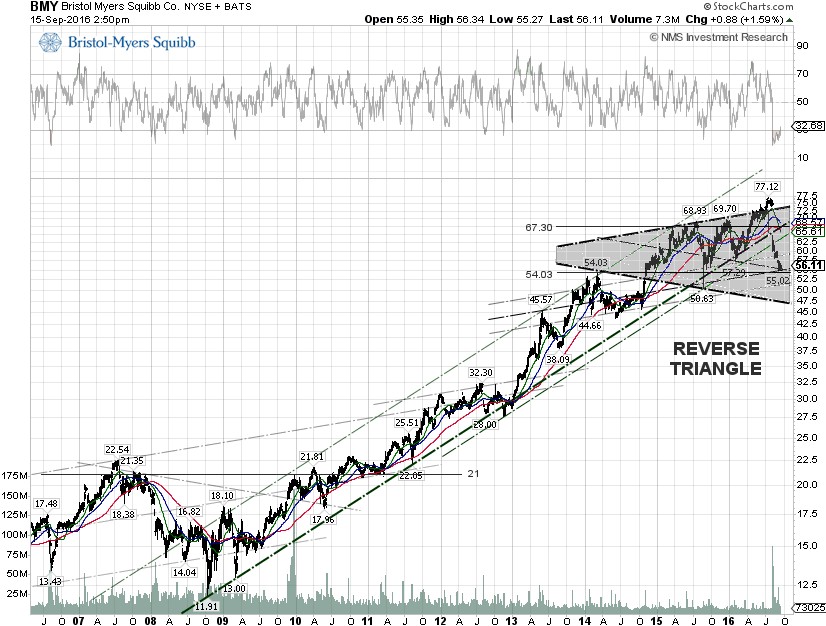Click the 07 year marker on time axis

tap(78, 621)
